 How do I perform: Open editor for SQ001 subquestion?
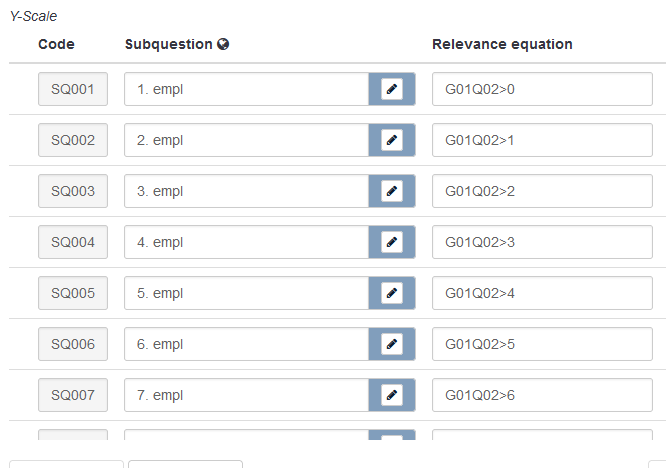392,90
